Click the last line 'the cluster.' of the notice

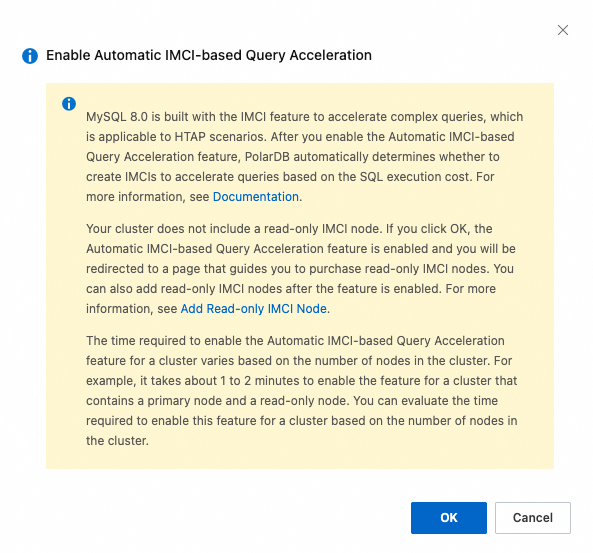click(x=117, y=441)
